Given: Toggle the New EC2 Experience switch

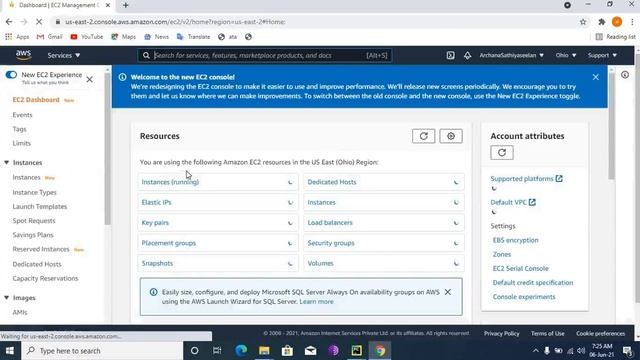Looking at the screenshot, I should tap(11, 75).
